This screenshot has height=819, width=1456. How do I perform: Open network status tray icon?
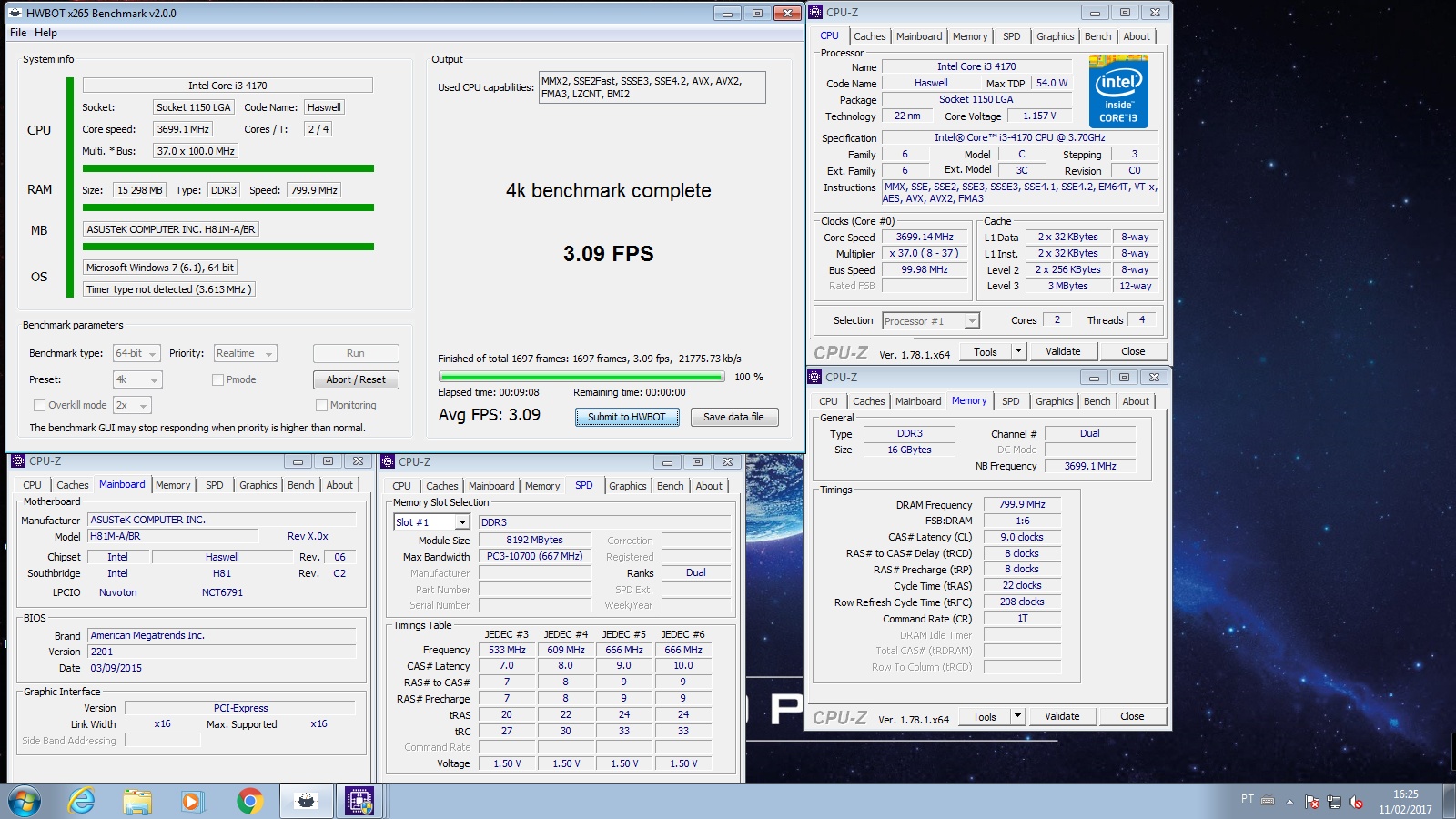pos(1334,802)
